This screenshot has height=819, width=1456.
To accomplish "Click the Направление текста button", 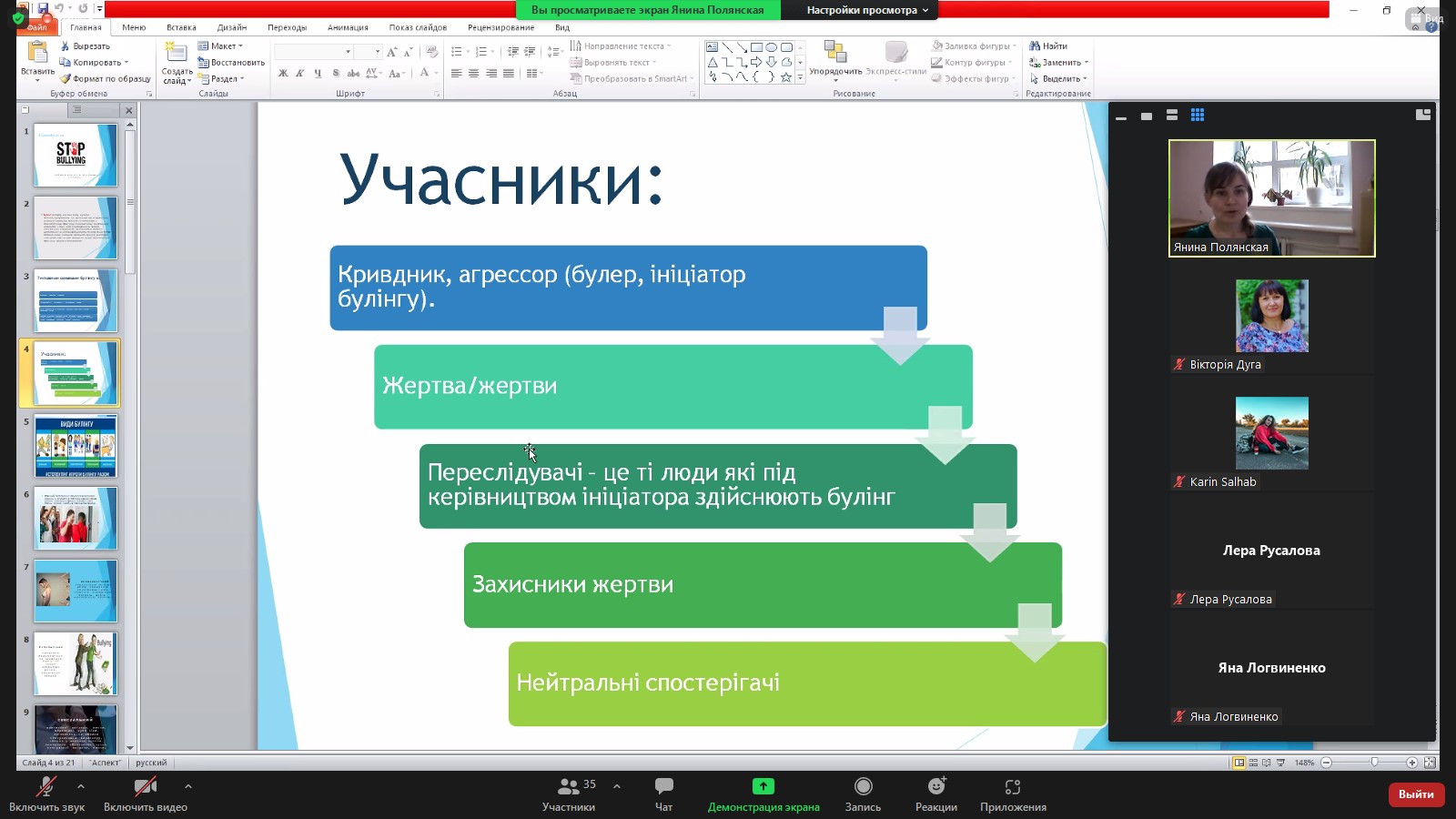I will pos(621,46).
